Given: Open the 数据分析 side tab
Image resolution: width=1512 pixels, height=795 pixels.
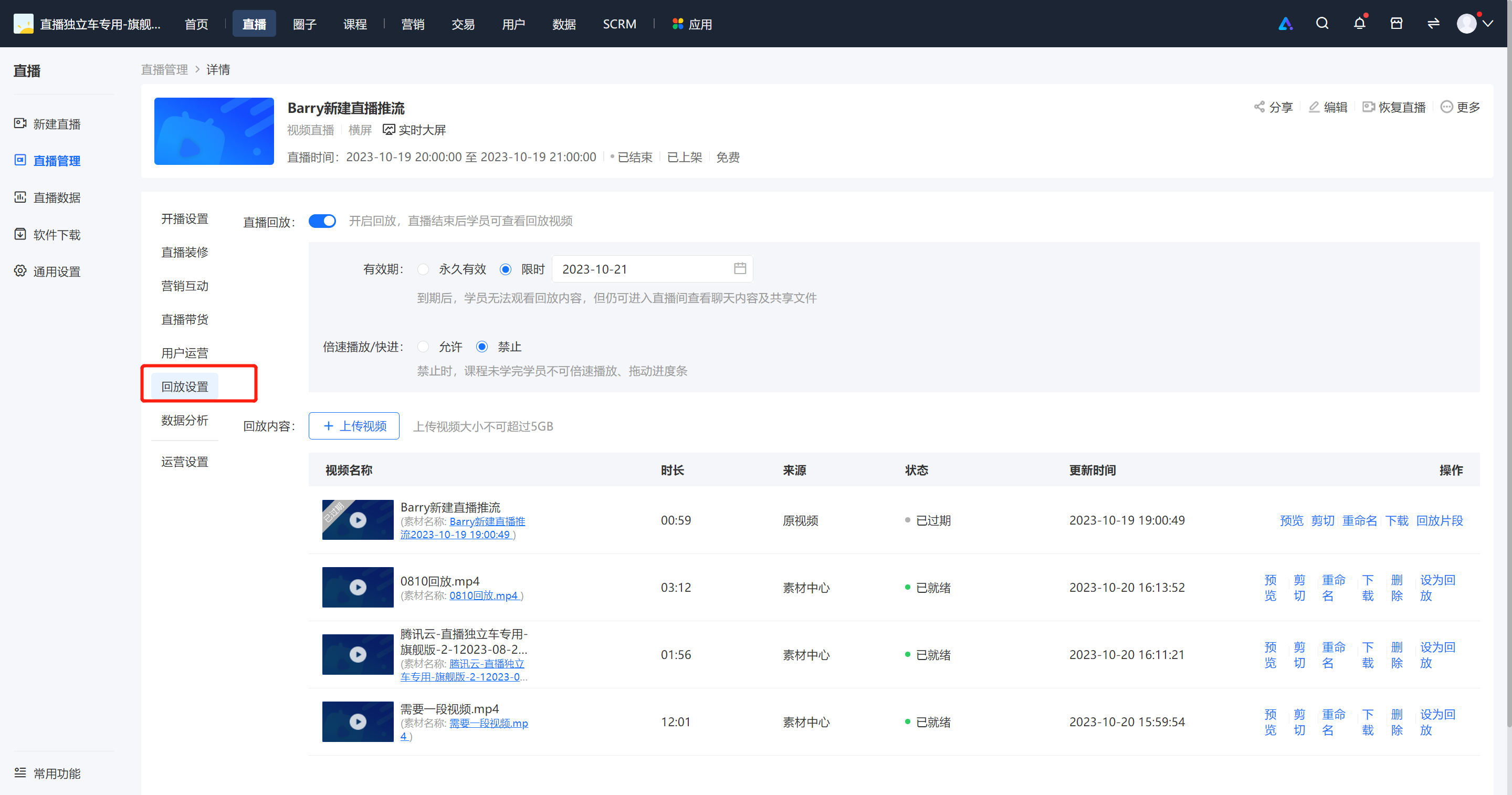Looking at the screenshot, I should (184, 421).
